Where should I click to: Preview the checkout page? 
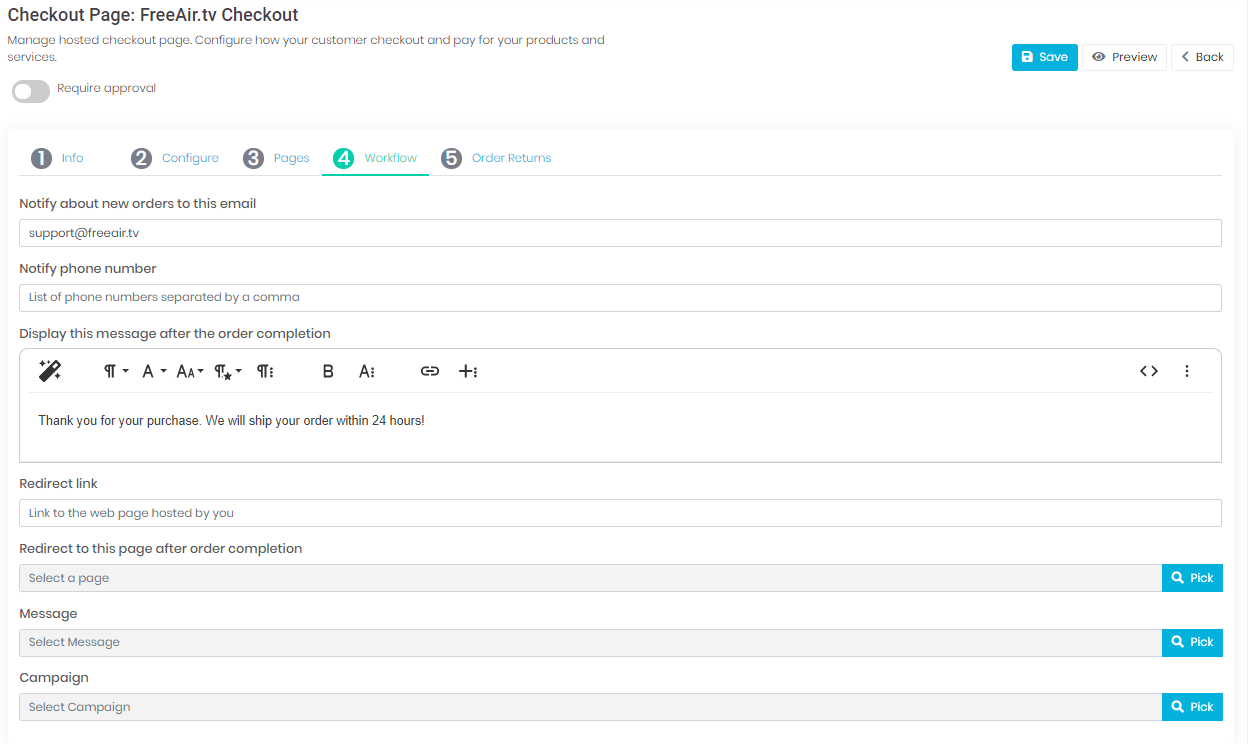click(1124, 57)
